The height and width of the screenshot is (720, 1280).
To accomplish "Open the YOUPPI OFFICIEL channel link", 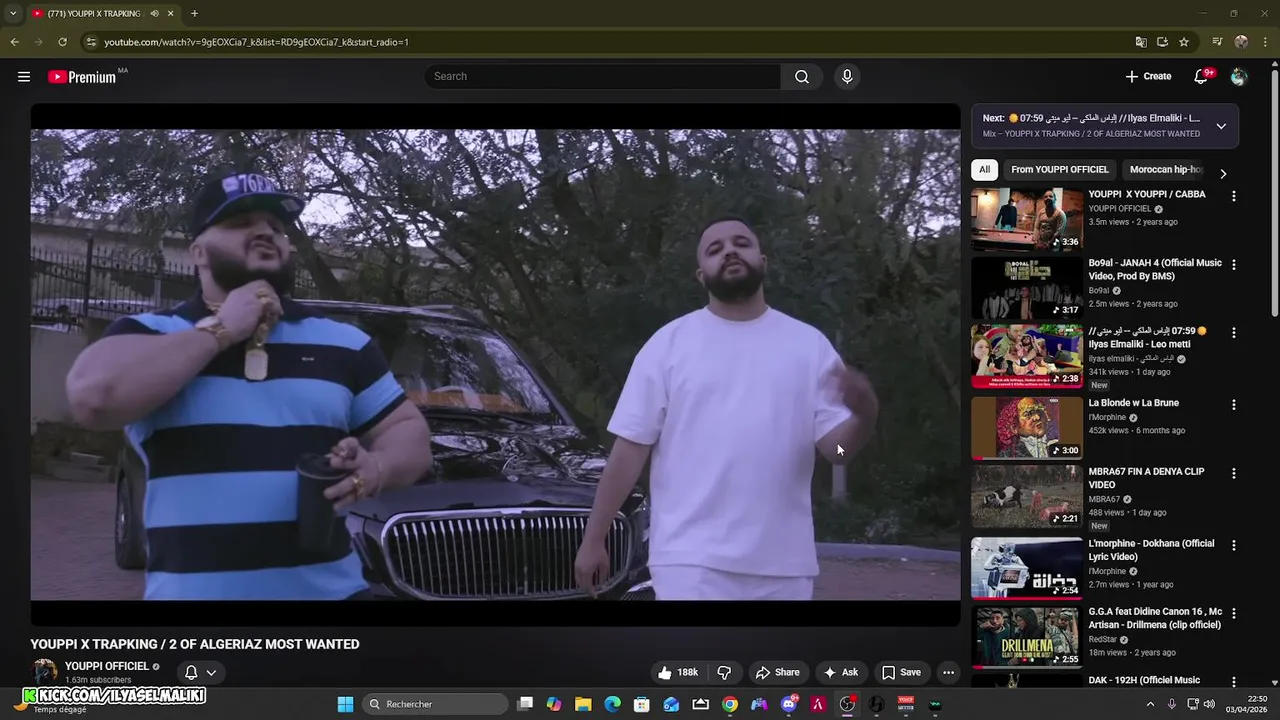I will [107, 666].
